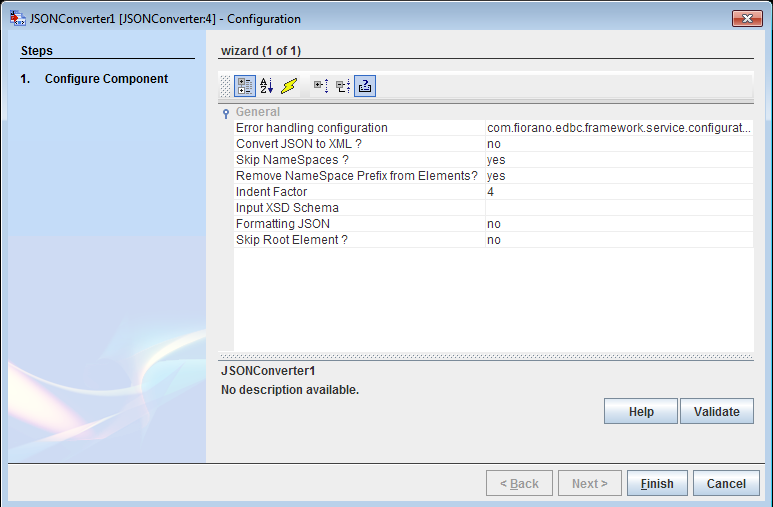The height and width of the screenshot is (507, 773).
Task: Select Remove NameSpace Prefix from Elements row
Action: 359,176
